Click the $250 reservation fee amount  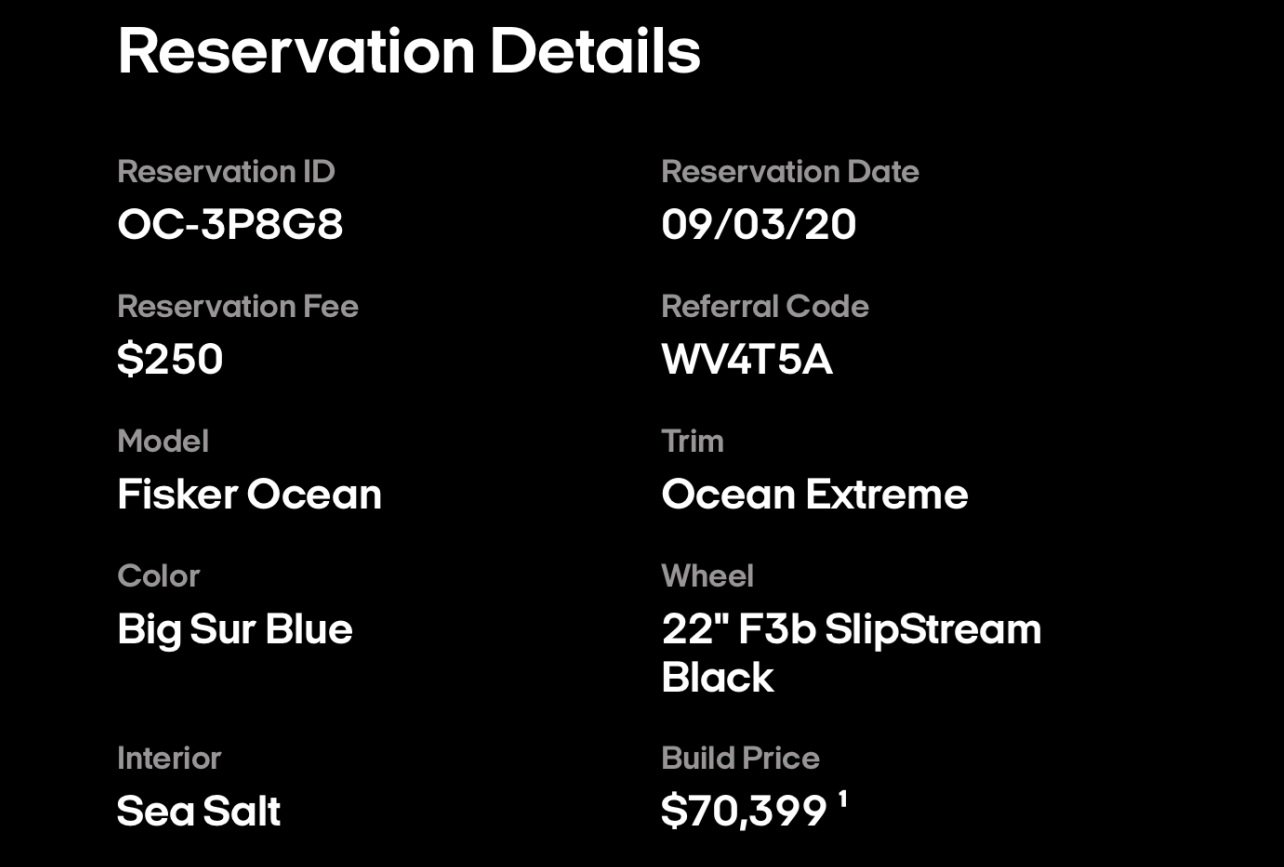tap(170, 359)
